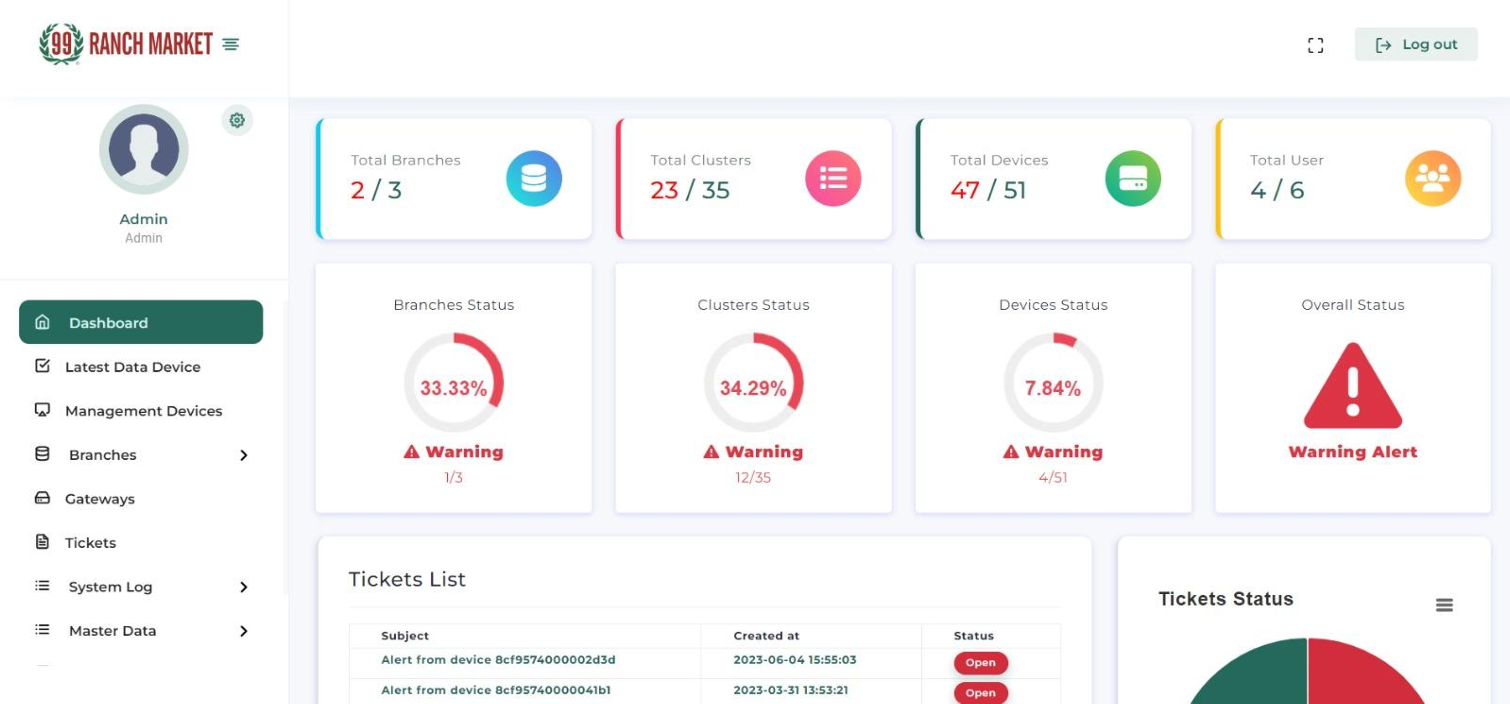The height and width of the screenshot is (704, 1510).
Task: Click the 12/35 clusters warning count
Action: 753,478
